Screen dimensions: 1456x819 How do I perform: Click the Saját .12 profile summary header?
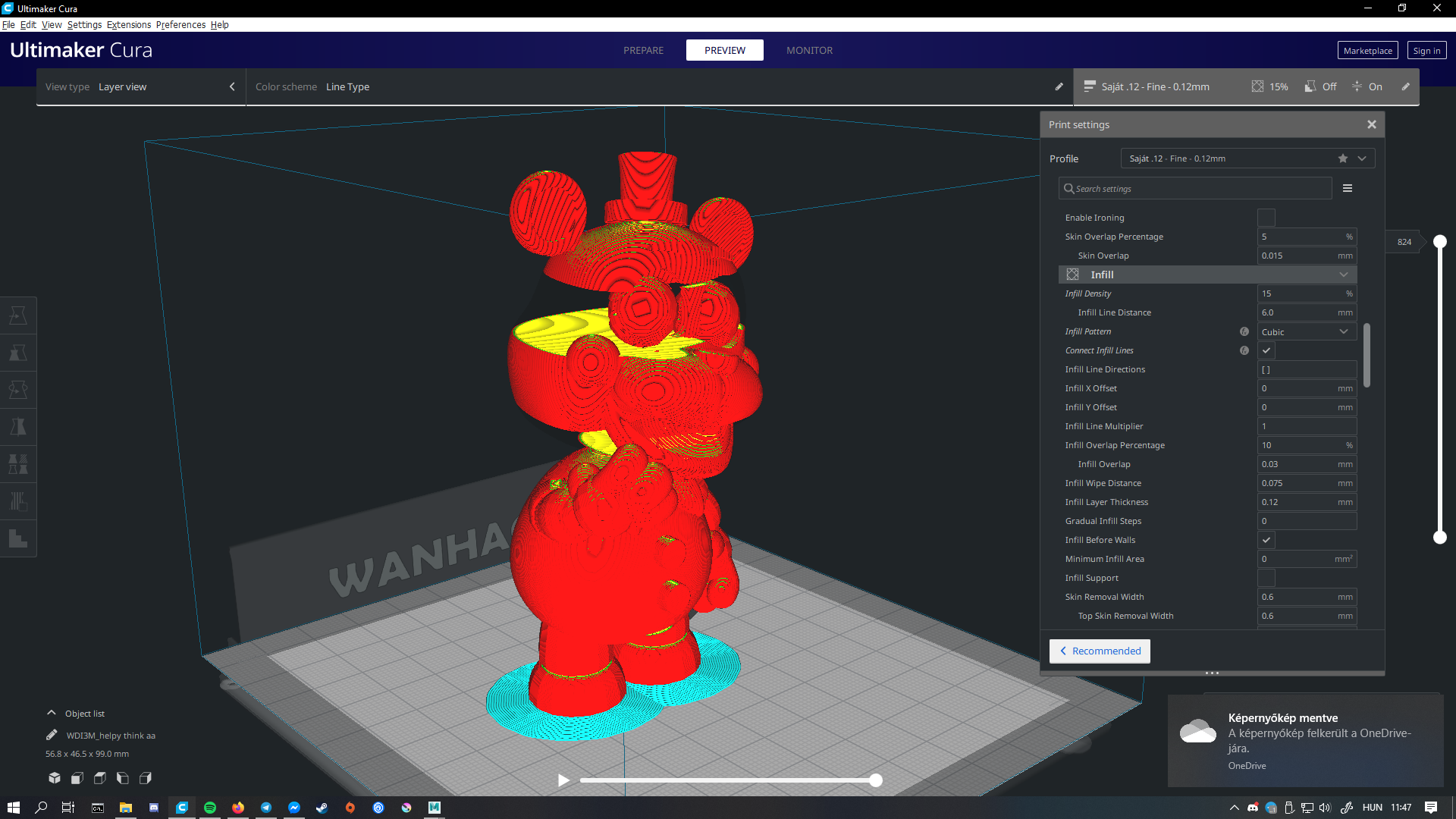[1155, 86]
